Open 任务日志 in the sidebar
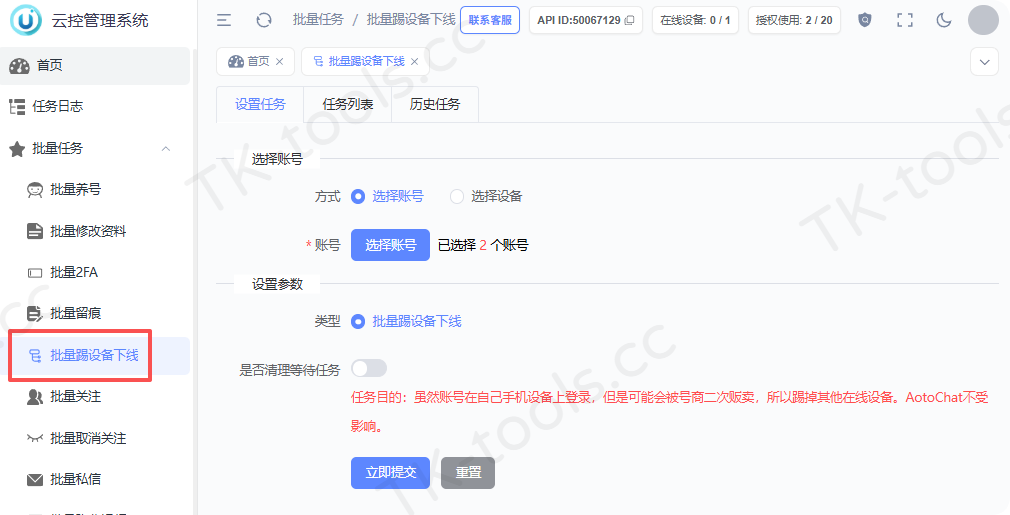 [x=95, y=106]
